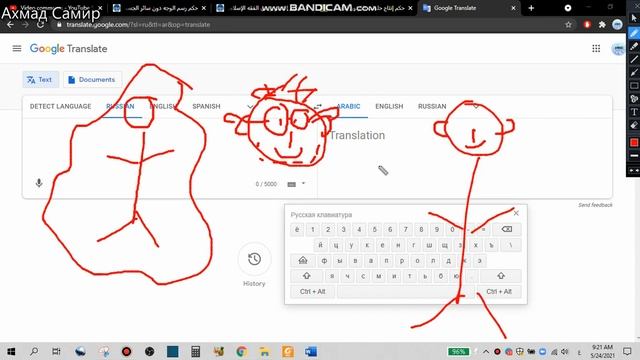Toggle the right Ctrl + Alt key

coord(499,291)
